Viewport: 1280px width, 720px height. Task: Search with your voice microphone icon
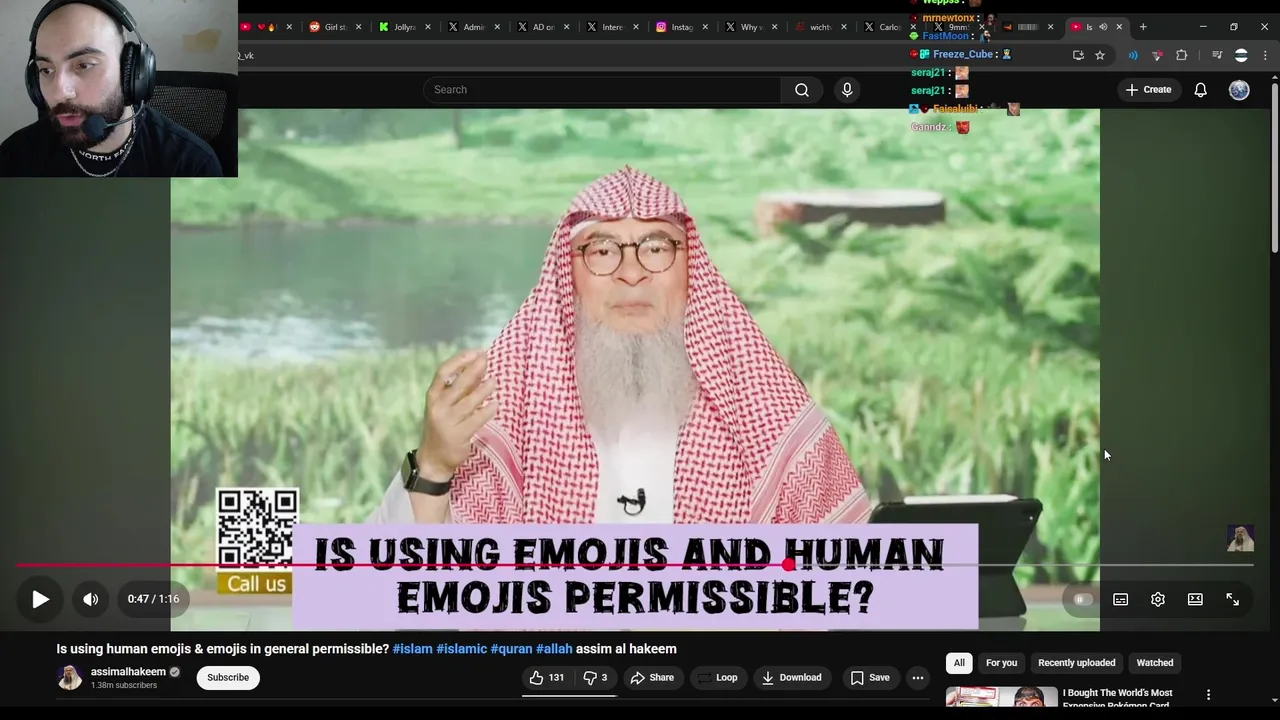pyautogui.click(x=847, y=90)
